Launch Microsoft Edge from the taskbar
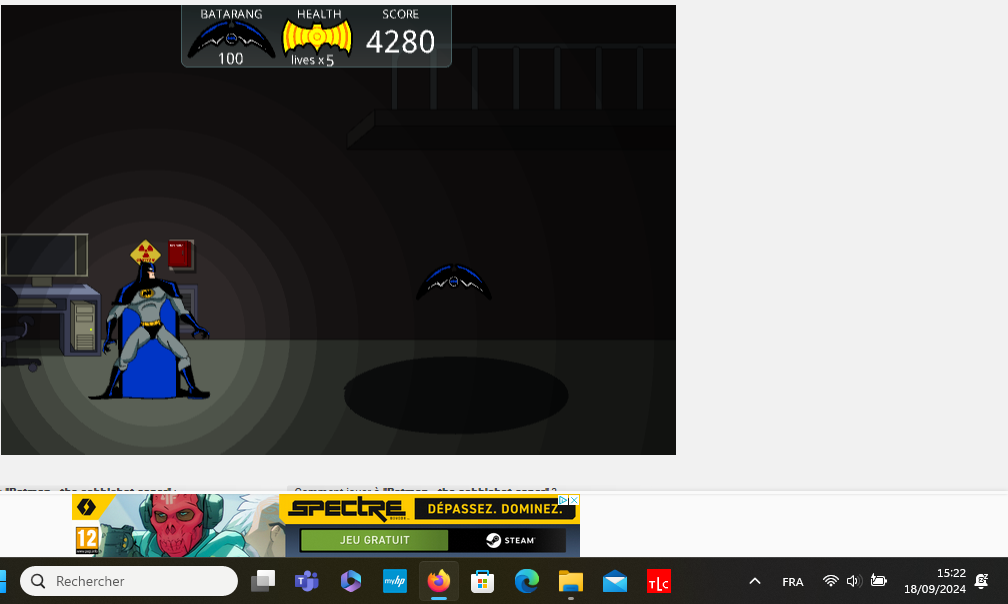The height and width of the screenshot is (604, 1008). [526, 581]
